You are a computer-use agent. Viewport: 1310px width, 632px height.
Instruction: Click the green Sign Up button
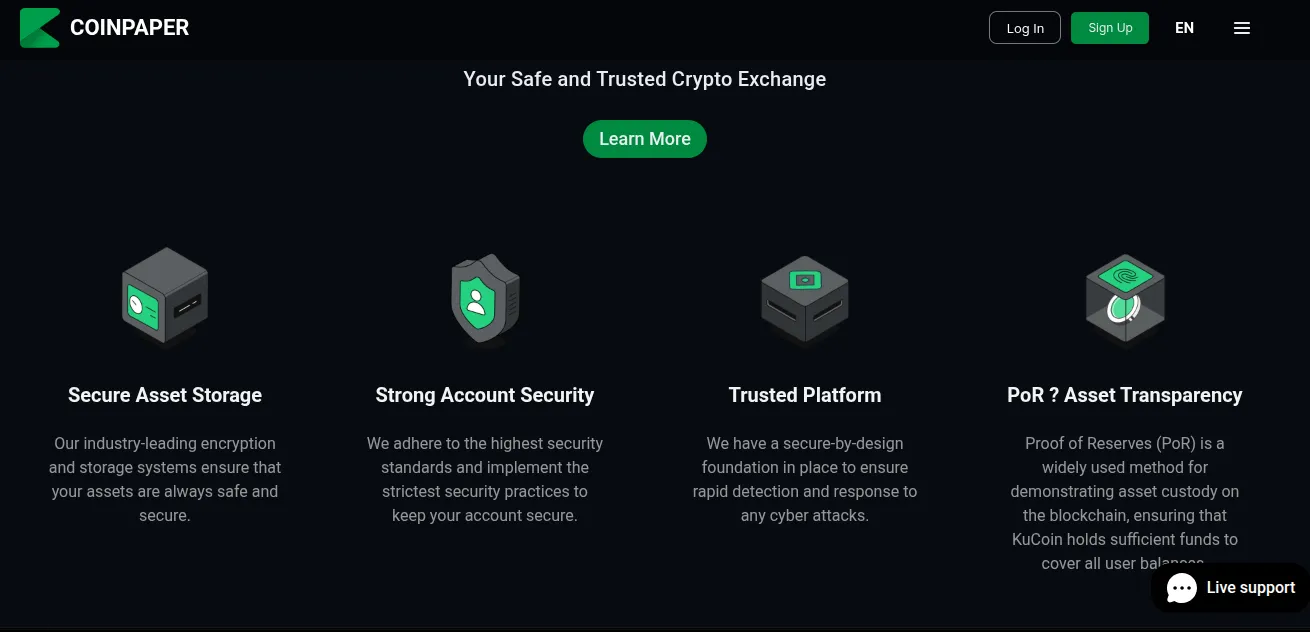[1110, 28]
